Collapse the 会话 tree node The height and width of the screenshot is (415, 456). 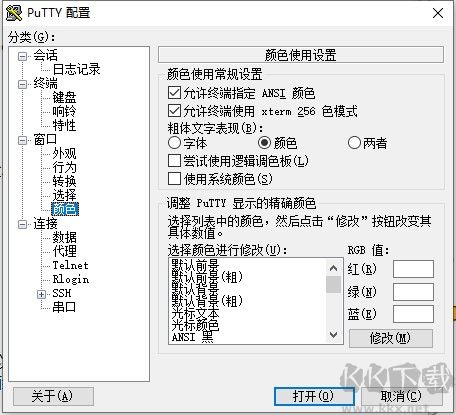[22, 56]
